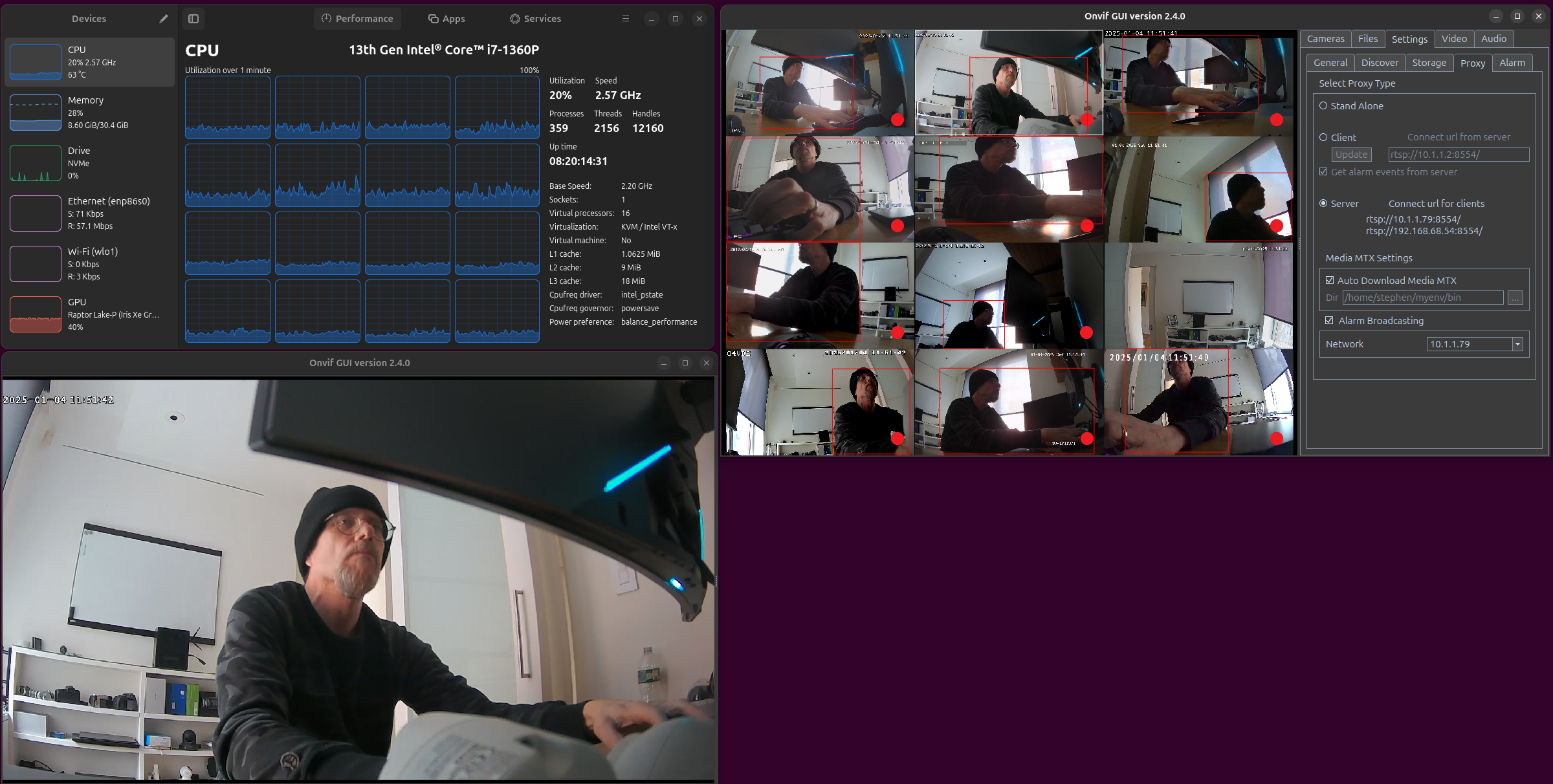Select the GPU device graph icon

click(x=36, y=314)
